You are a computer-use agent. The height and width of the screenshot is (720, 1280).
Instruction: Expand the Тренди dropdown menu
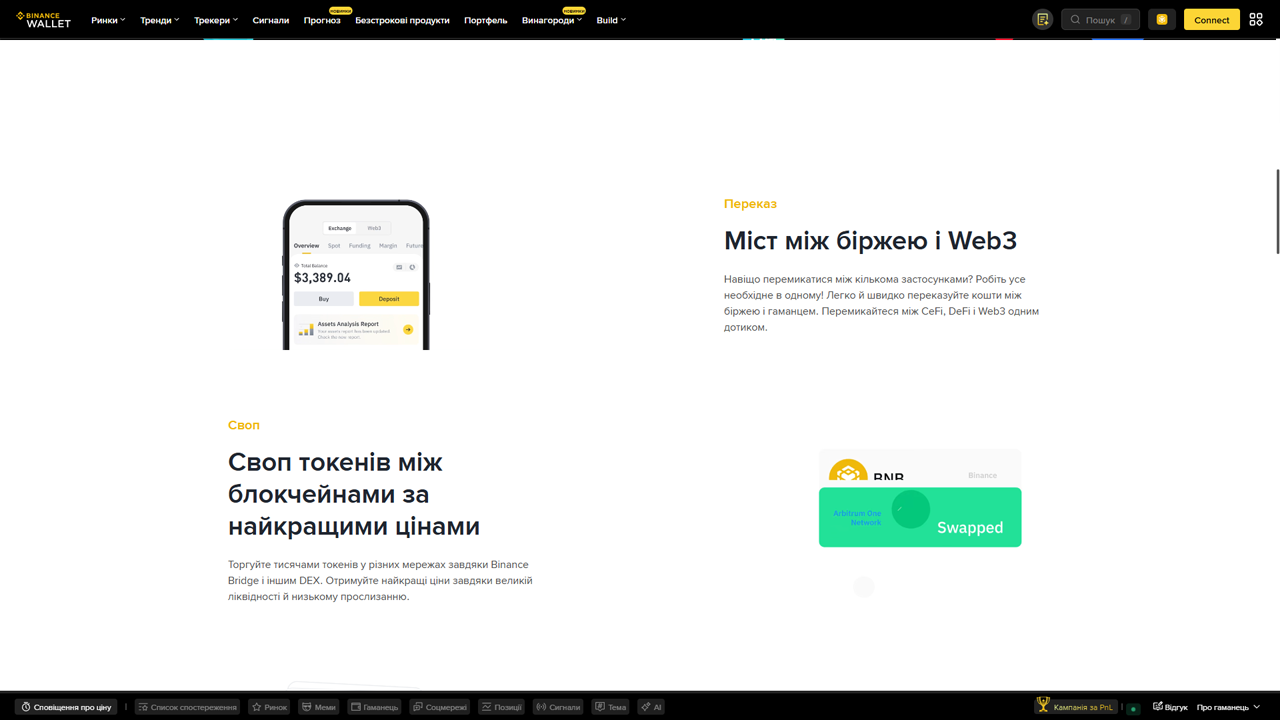point(160,20)
